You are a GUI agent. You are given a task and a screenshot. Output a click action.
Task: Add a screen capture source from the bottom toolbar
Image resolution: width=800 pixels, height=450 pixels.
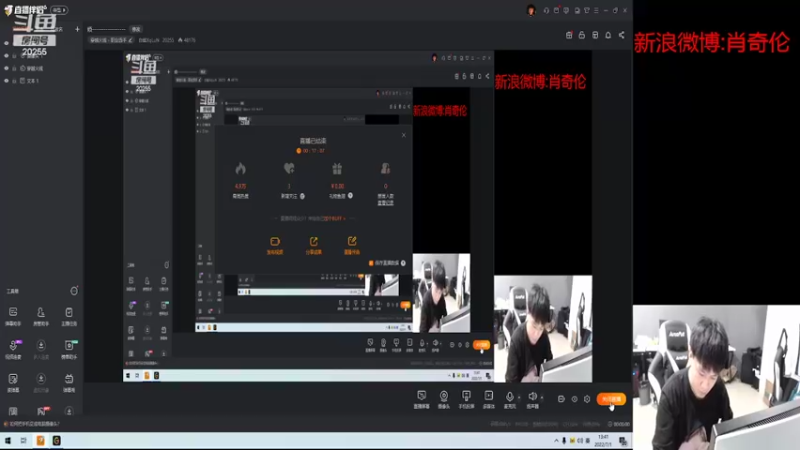point(421,399)
